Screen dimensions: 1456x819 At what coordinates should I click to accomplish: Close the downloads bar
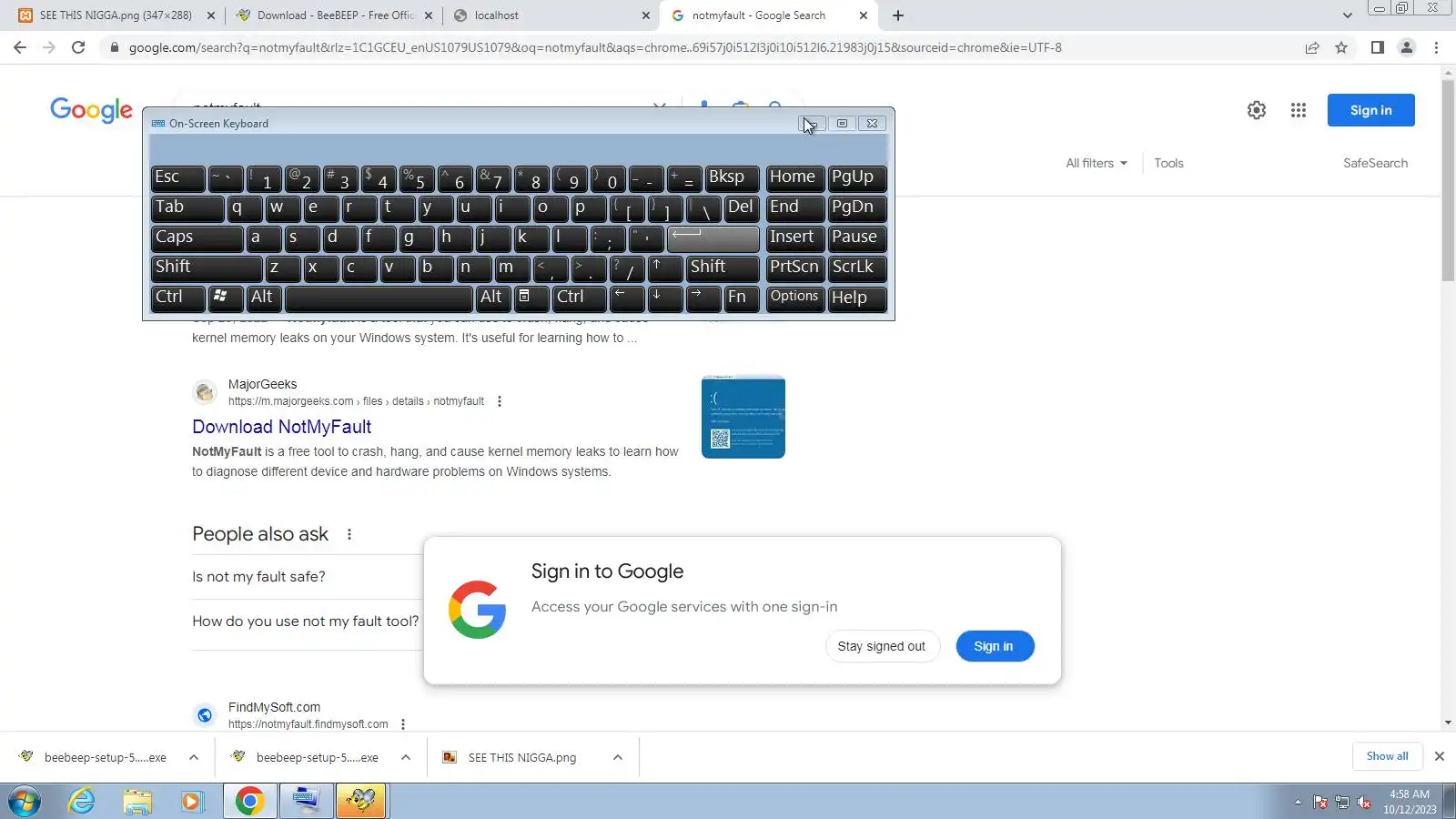pyautogui.click(x=1439, y=756)
